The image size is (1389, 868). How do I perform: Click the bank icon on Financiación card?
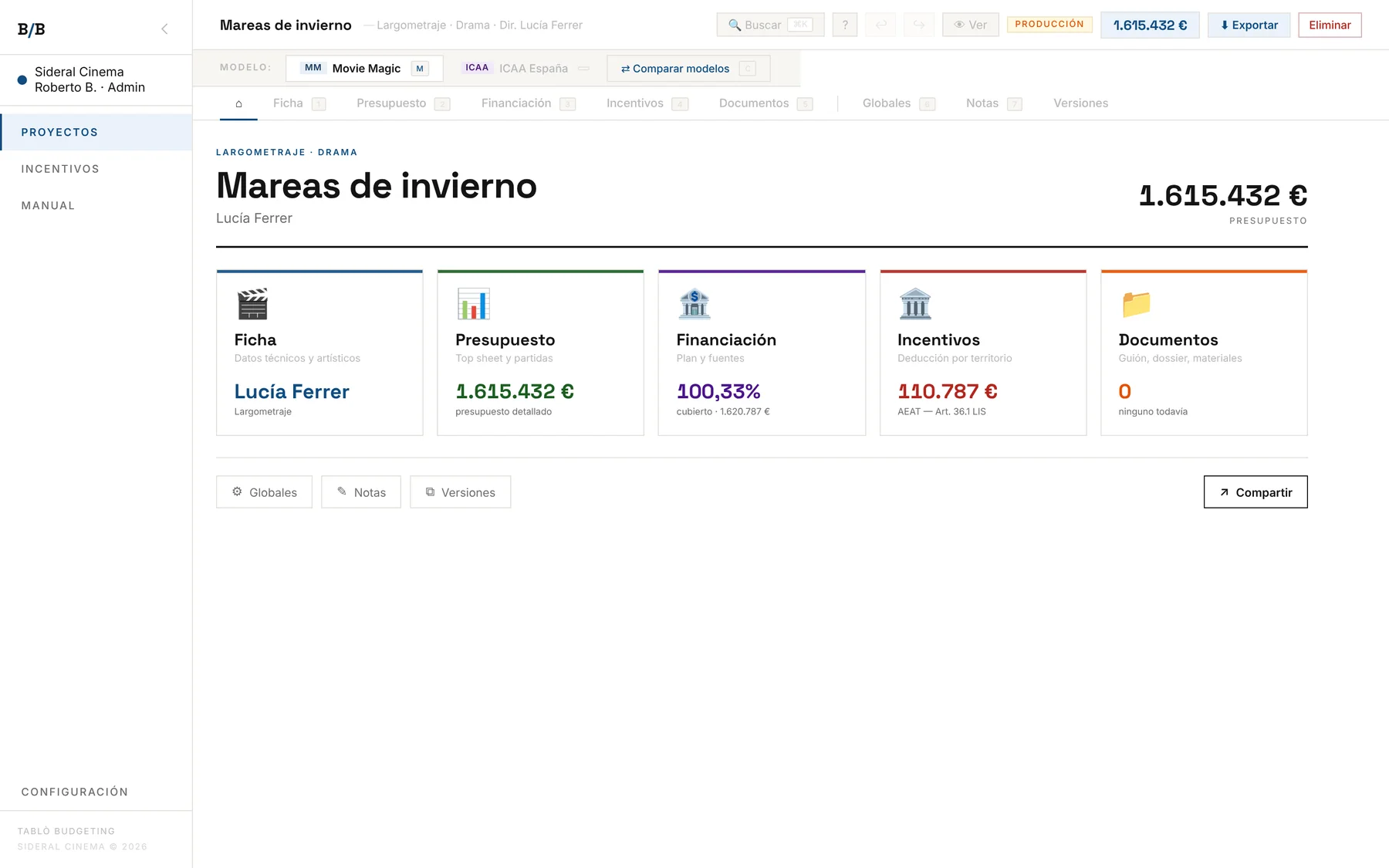(694, 304)
